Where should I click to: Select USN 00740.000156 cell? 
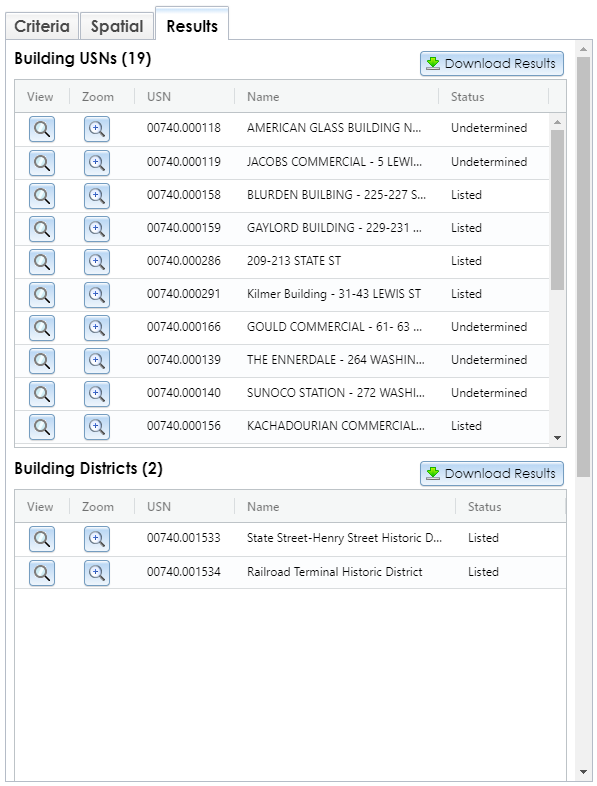[x=184, y=426]
